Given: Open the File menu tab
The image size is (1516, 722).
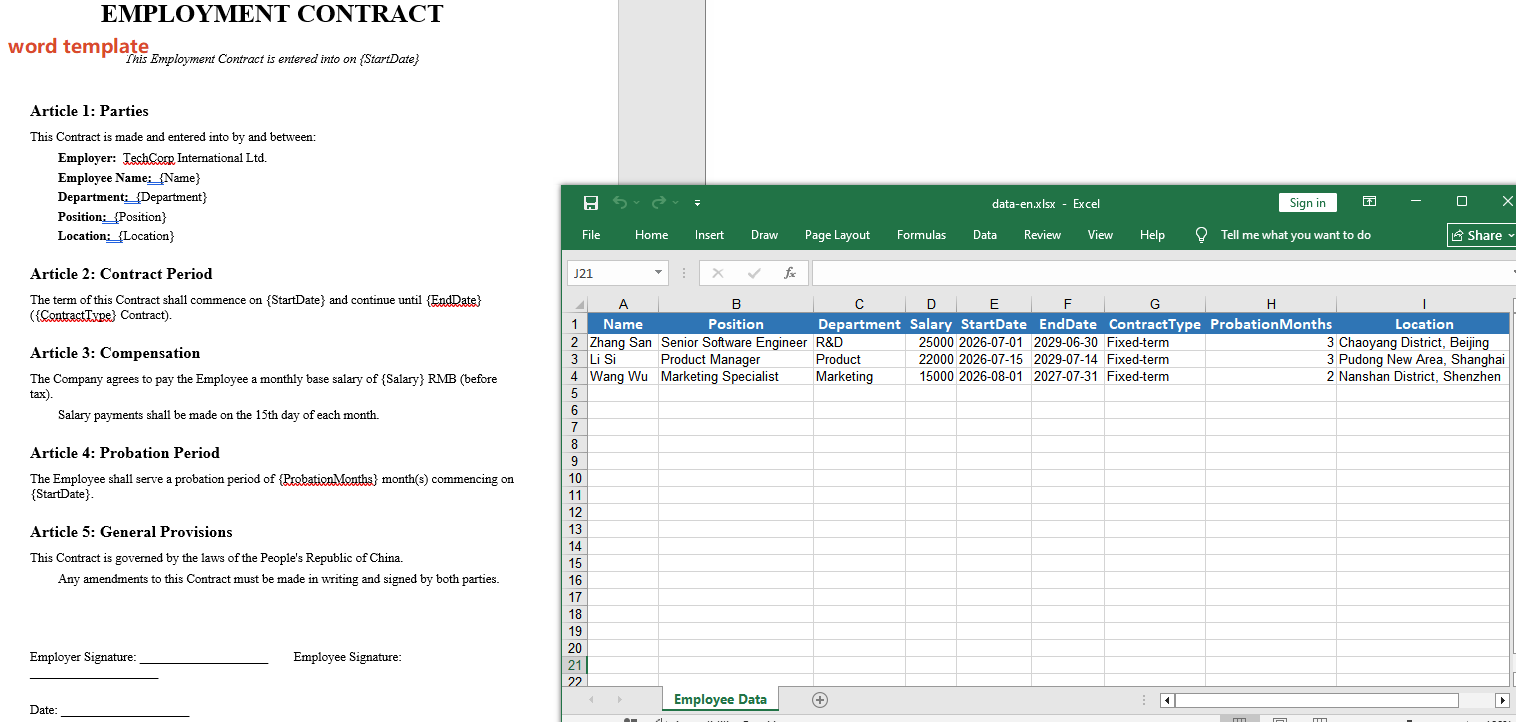Looking at the screenshot, I should click(591, 235).
